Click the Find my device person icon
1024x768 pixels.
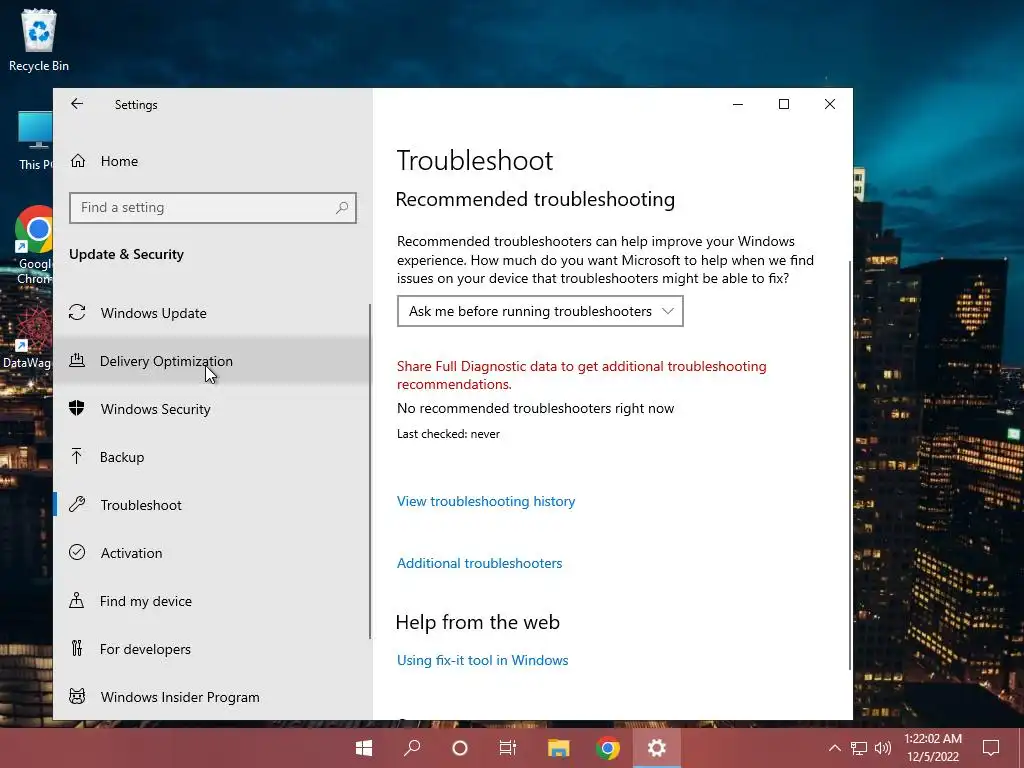tap(76, 600)
